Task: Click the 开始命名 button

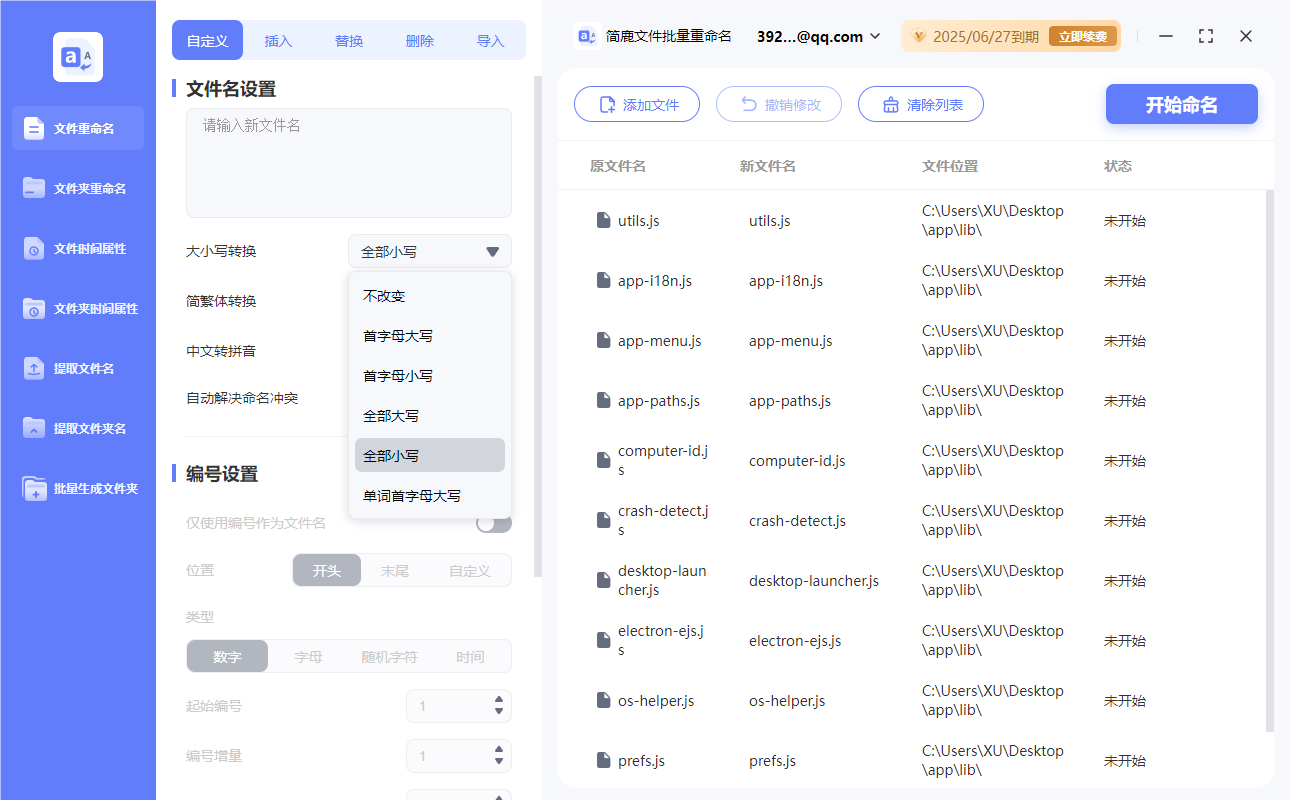Action: (1181, 104)
